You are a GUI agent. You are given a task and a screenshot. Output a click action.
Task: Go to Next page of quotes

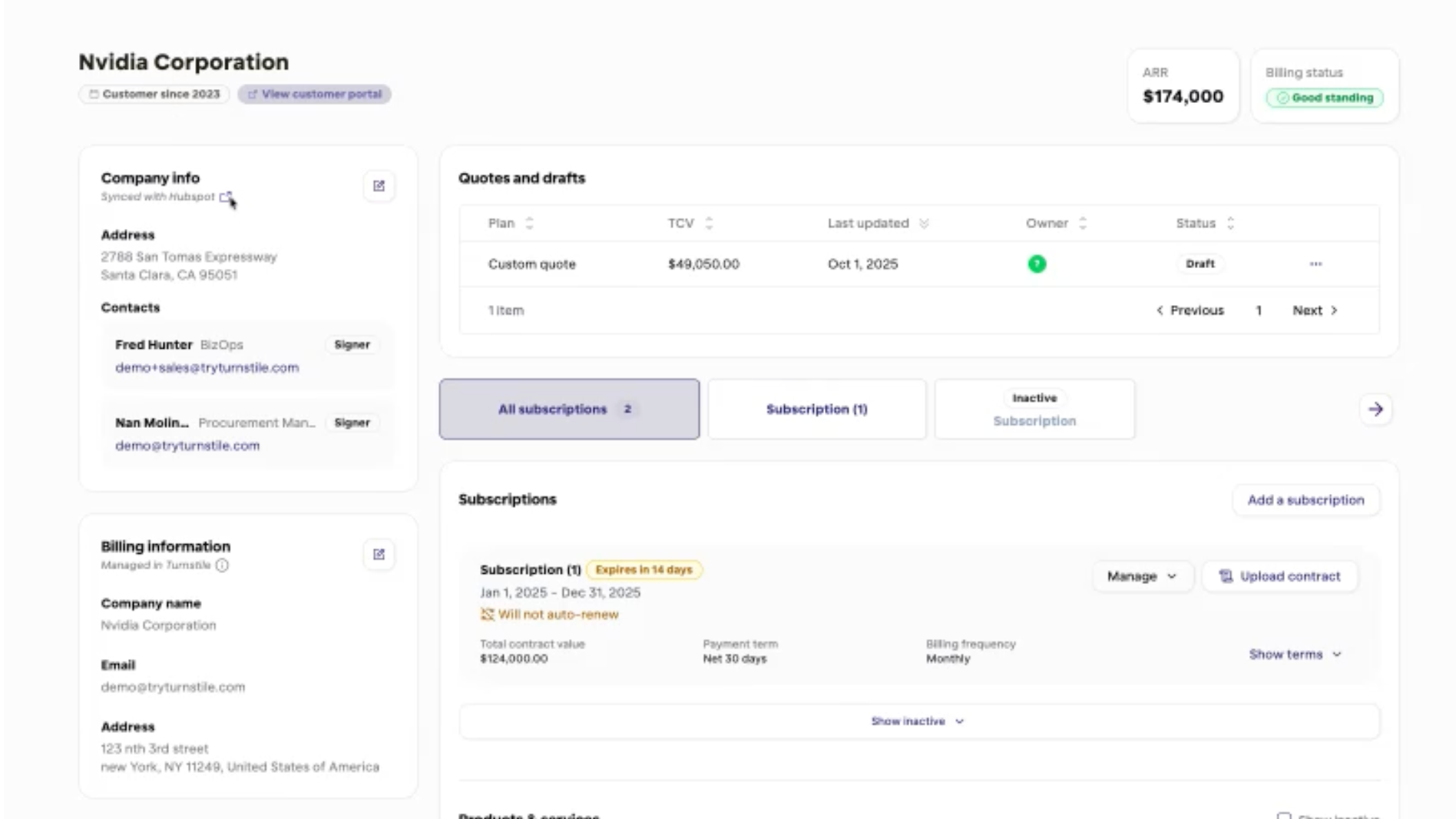[x=1315, y=310]
